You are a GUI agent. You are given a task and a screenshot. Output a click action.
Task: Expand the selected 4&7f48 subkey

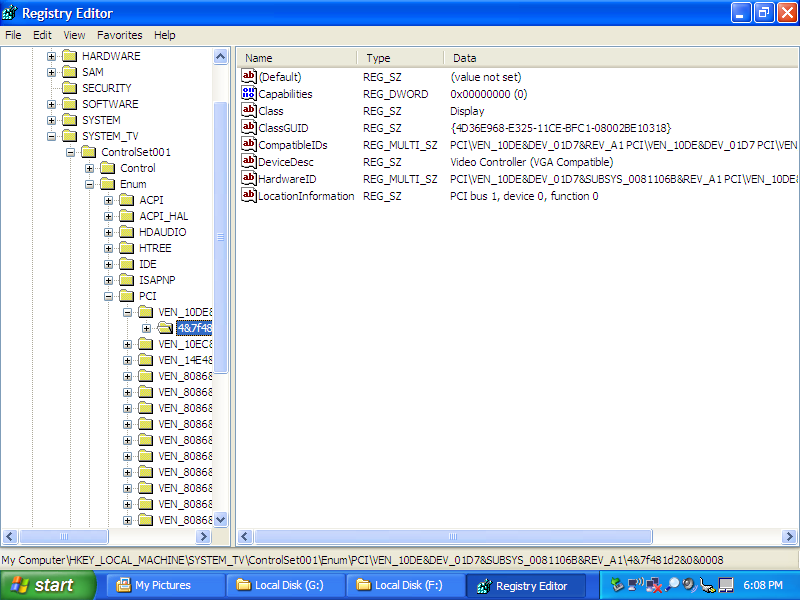[x=147, y=328]
